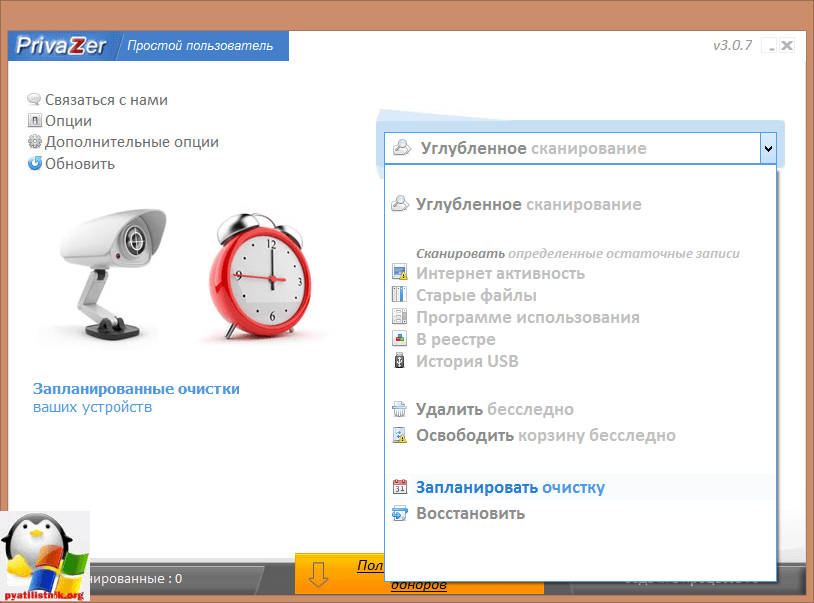The height and width of the screenshot is (603, 814).
Task: Click the orange download arrow icon
Action: coord(318,574)
